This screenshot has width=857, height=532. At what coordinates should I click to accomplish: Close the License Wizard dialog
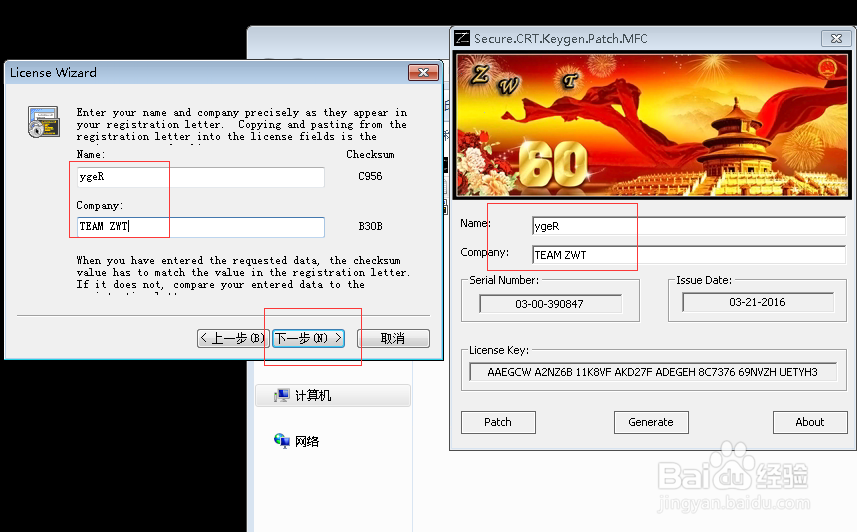click(x=423, y=73)
